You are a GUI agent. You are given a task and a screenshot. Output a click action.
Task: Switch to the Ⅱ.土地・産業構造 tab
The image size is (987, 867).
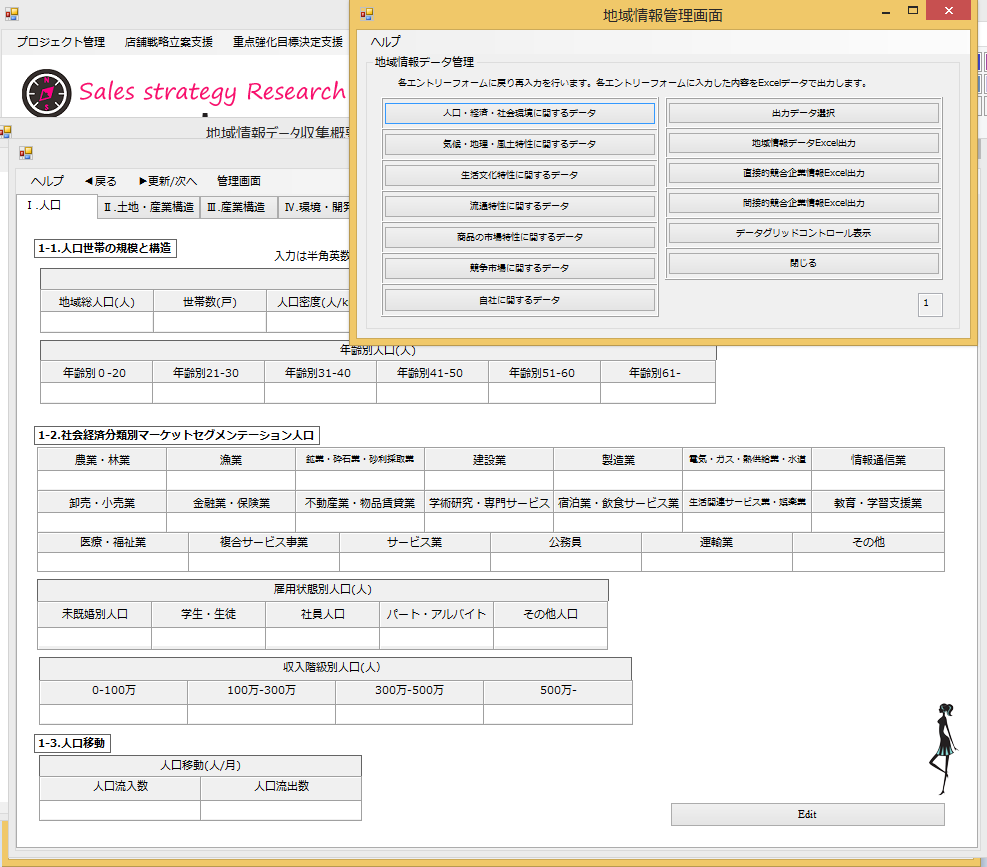(148, 207)
